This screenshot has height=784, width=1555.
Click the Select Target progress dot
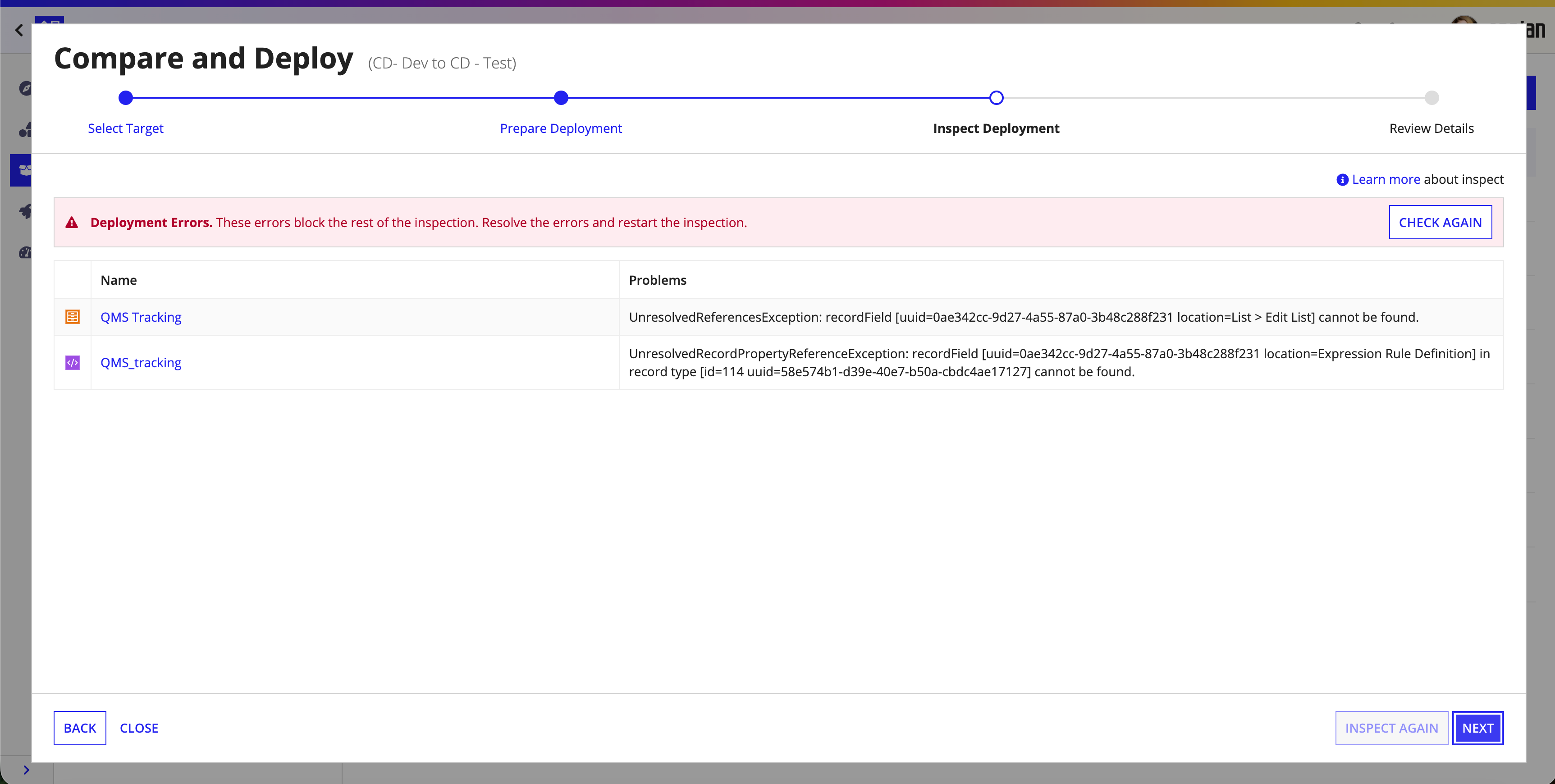(x=126, y=98)
